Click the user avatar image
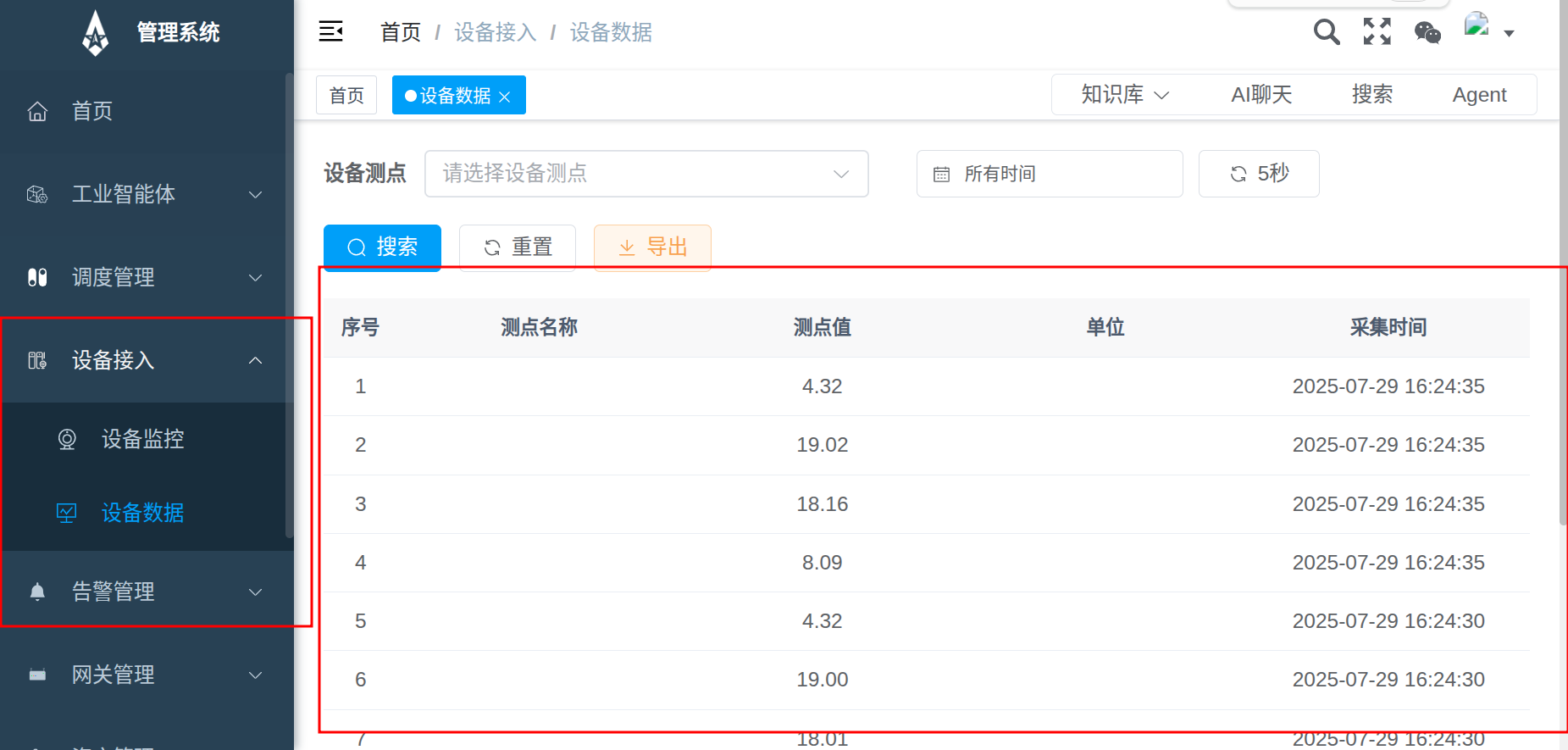Image resolution: width=1568 pixels, height=750 pixels. tap(1477, 25)
